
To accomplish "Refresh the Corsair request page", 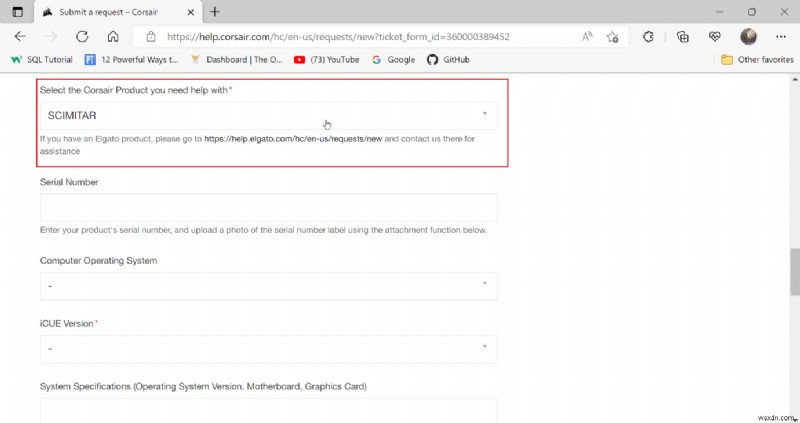I will click(x=82, y=37).
